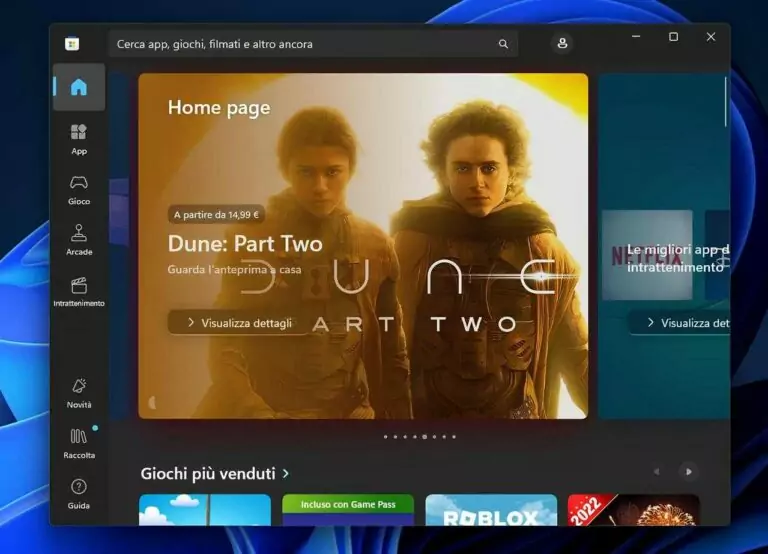Screen dimensions: 768x554
Task: Click Visualizza dettagli on Netflix entertainment card
Action: coord(680,323)
